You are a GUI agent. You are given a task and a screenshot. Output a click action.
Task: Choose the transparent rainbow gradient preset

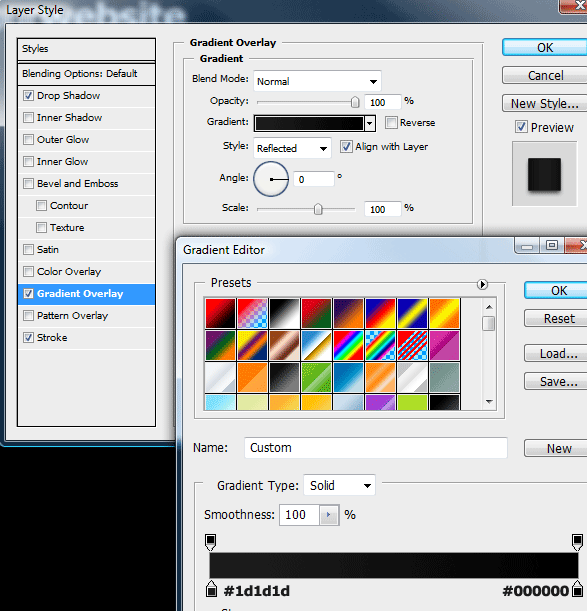pyautogui.click(x=380, y=345)
